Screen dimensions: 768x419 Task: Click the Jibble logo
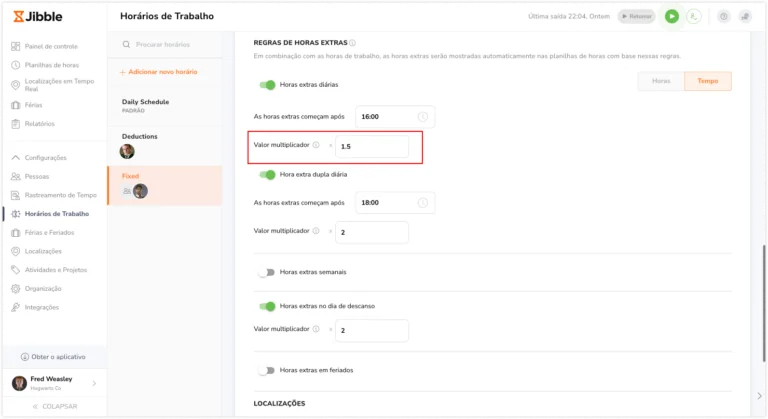38,16
